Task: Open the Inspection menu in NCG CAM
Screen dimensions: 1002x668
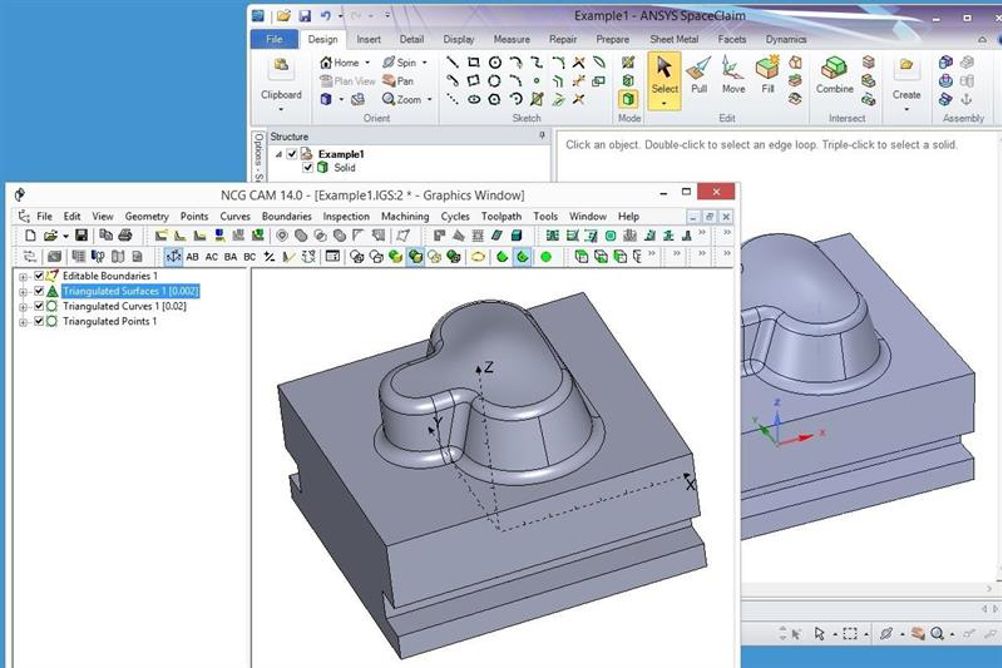Action: (x=346, y=217)
